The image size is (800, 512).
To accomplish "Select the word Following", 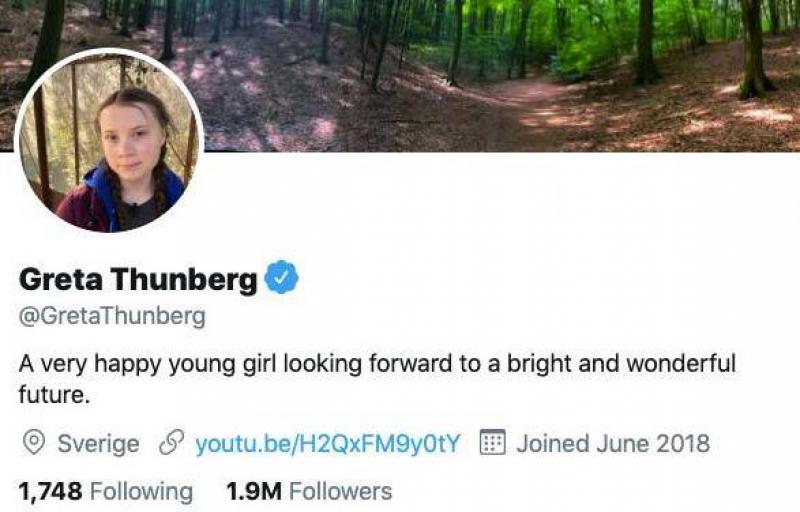I will [x=141, y=491].
